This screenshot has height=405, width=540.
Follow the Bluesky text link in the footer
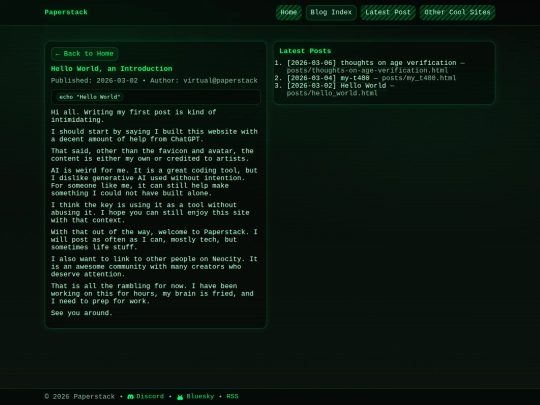point(200,396)
